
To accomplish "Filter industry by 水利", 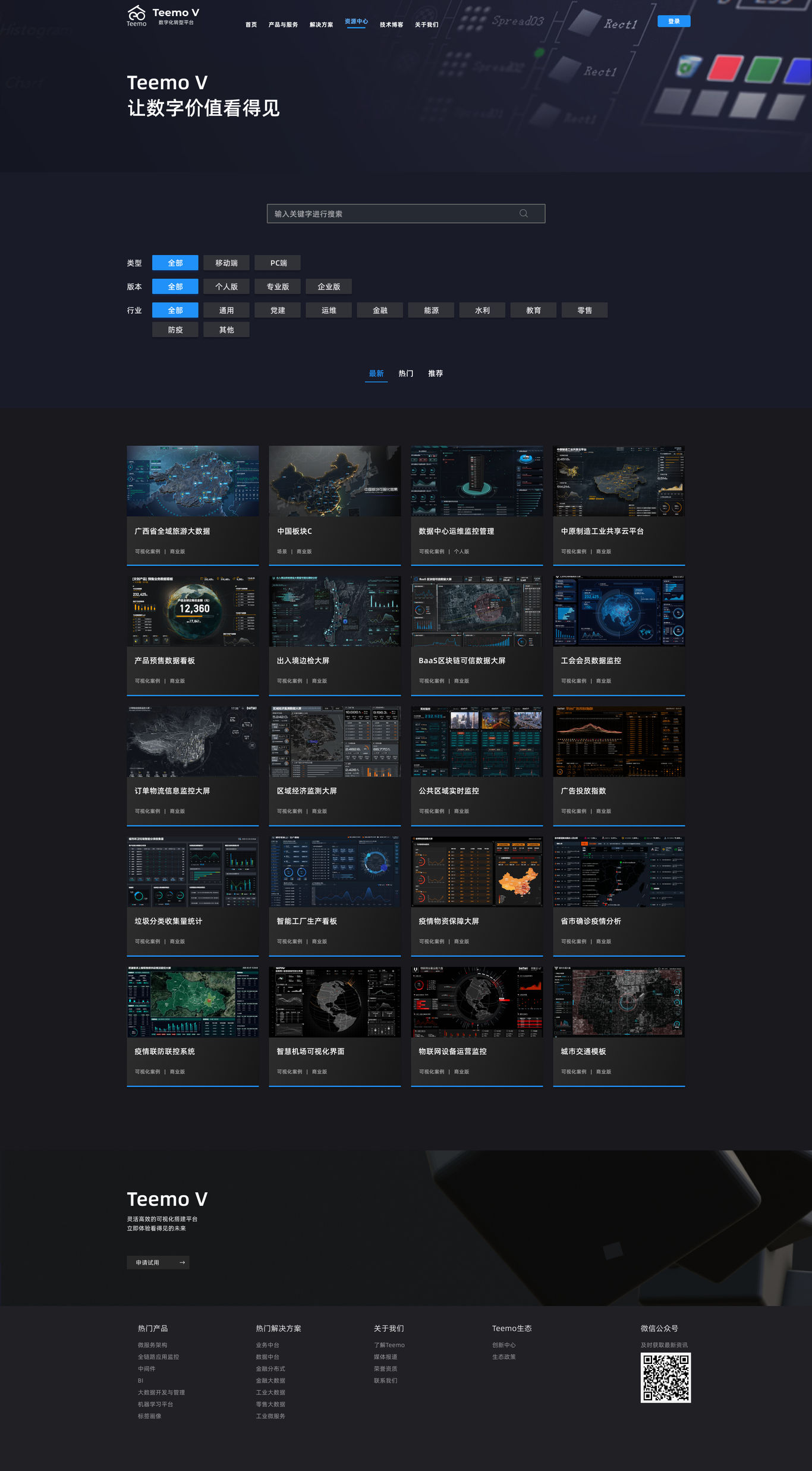I will [x=482, y=310].
